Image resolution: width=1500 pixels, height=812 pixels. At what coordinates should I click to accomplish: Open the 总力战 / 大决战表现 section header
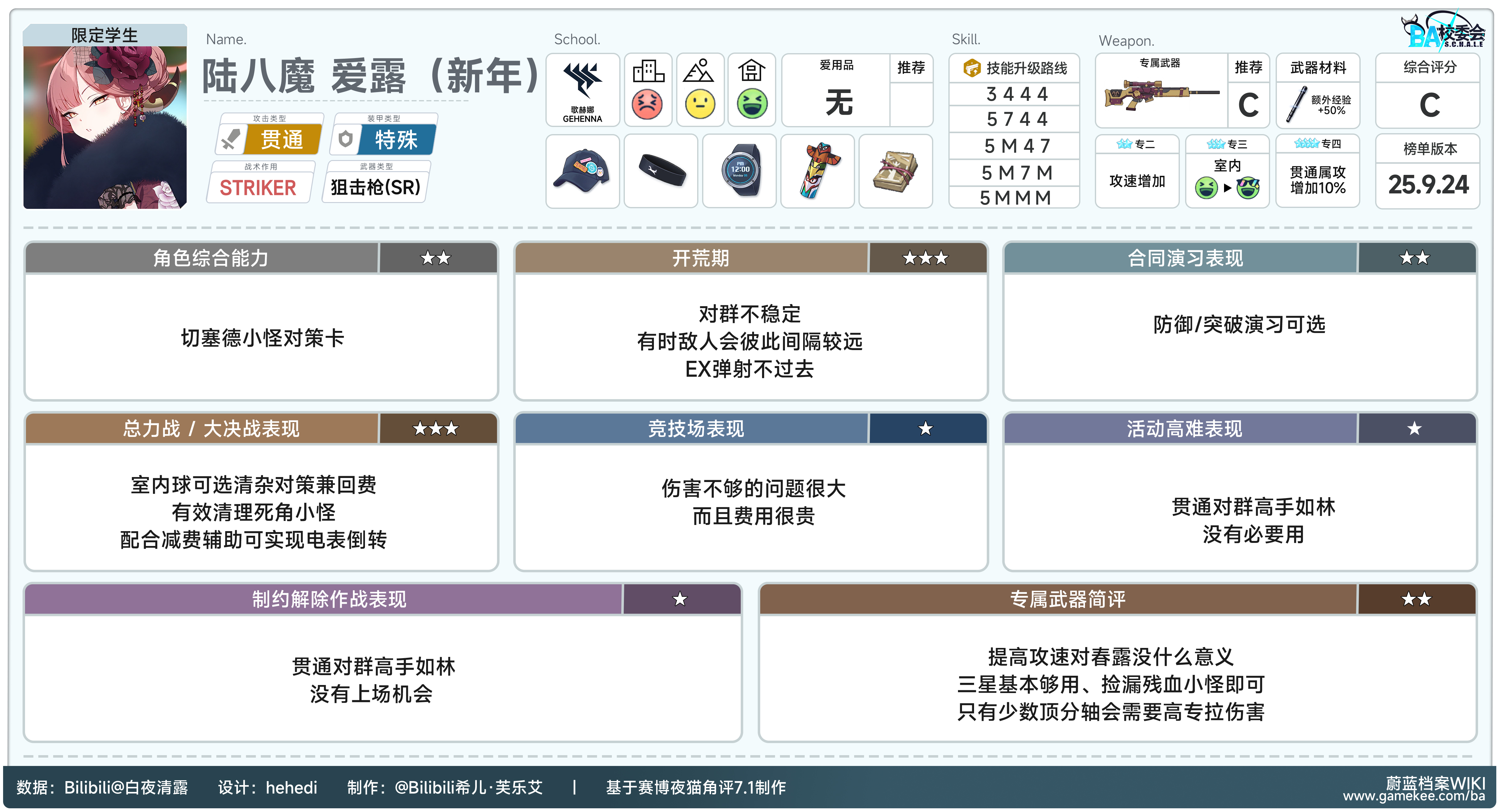(x=211, y=429)
